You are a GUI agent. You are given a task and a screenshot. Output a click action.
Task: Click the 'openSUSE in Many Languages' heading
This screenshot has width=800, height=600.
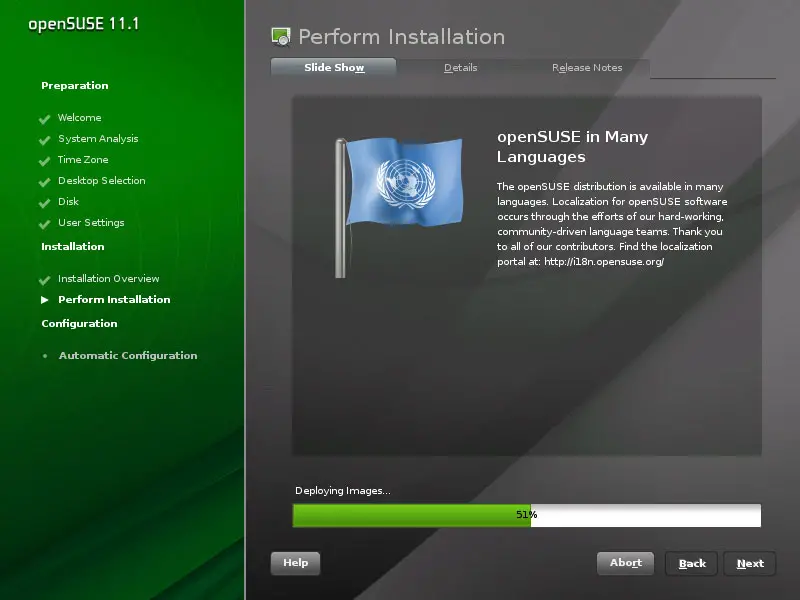[x=572, y=146]
